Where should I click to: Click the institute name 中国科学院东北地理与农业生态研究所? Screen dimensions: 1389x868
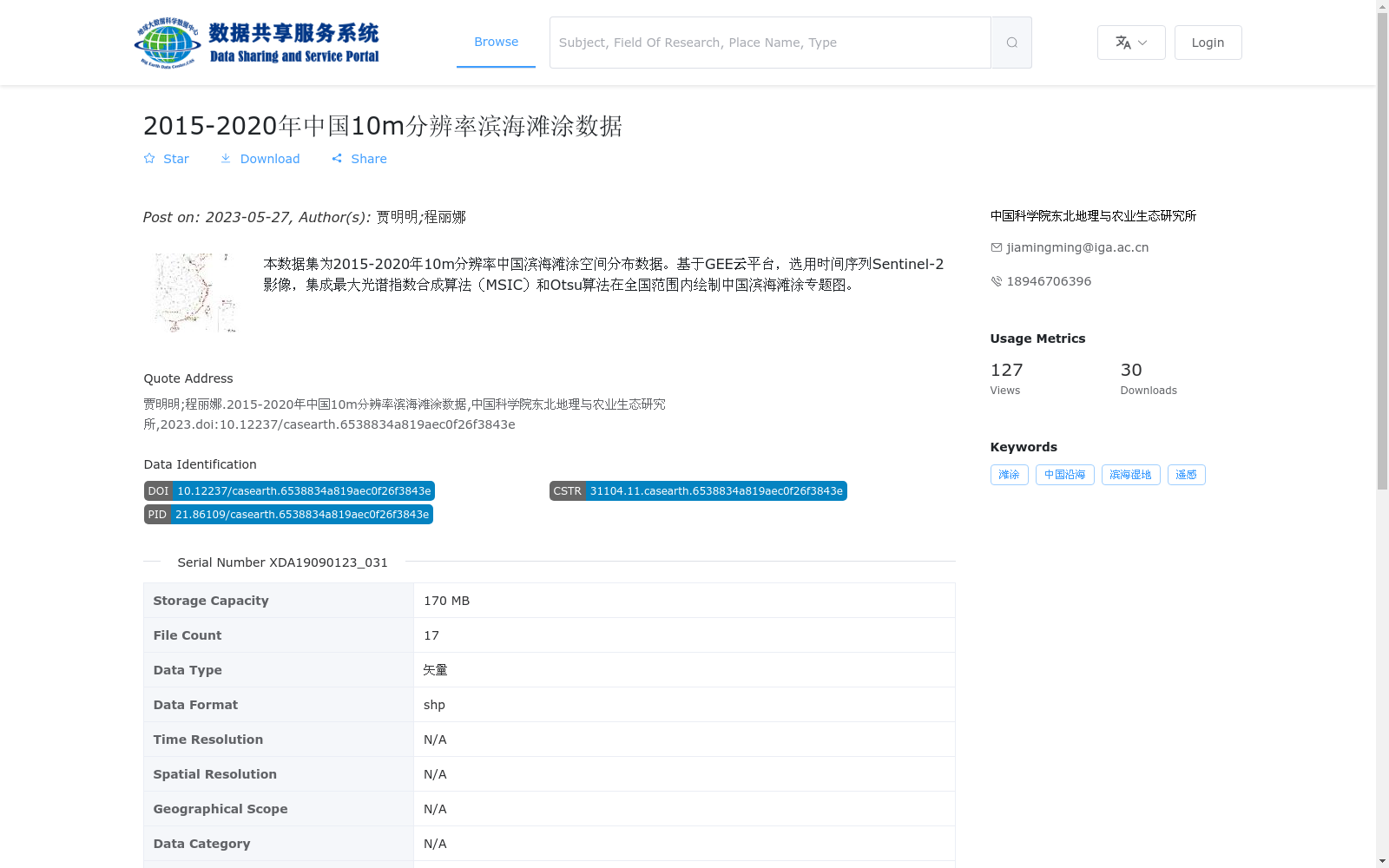coord(1093,216)
